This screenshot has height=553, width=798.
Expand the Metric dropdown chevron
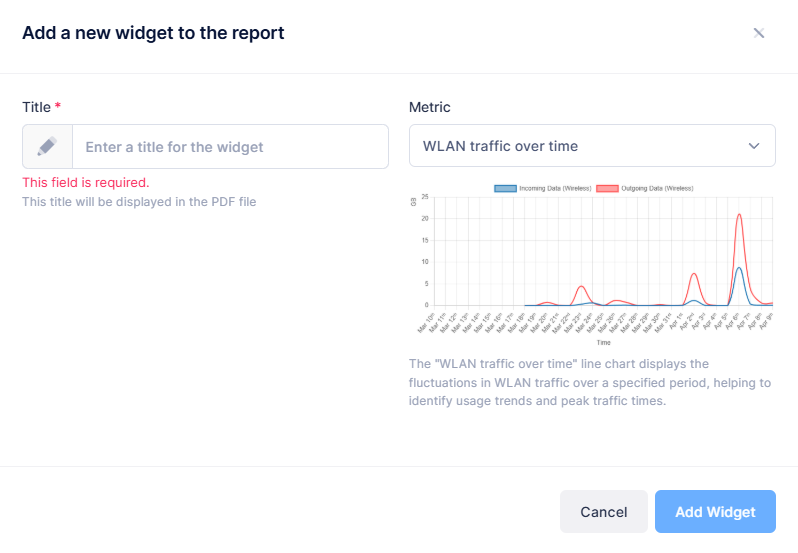[x=755, y=146]
